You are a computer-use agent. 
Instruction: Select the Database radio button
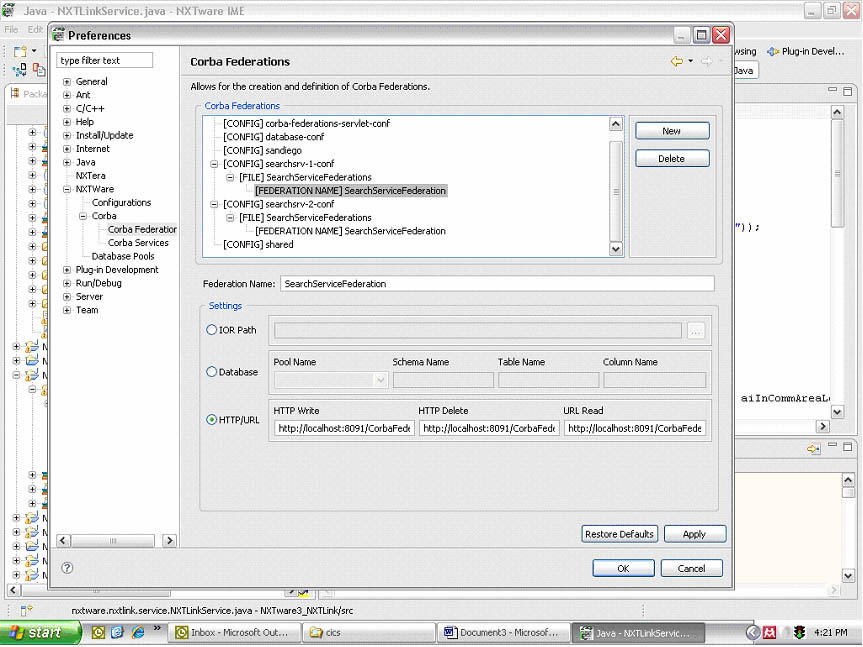pos(213,371)
